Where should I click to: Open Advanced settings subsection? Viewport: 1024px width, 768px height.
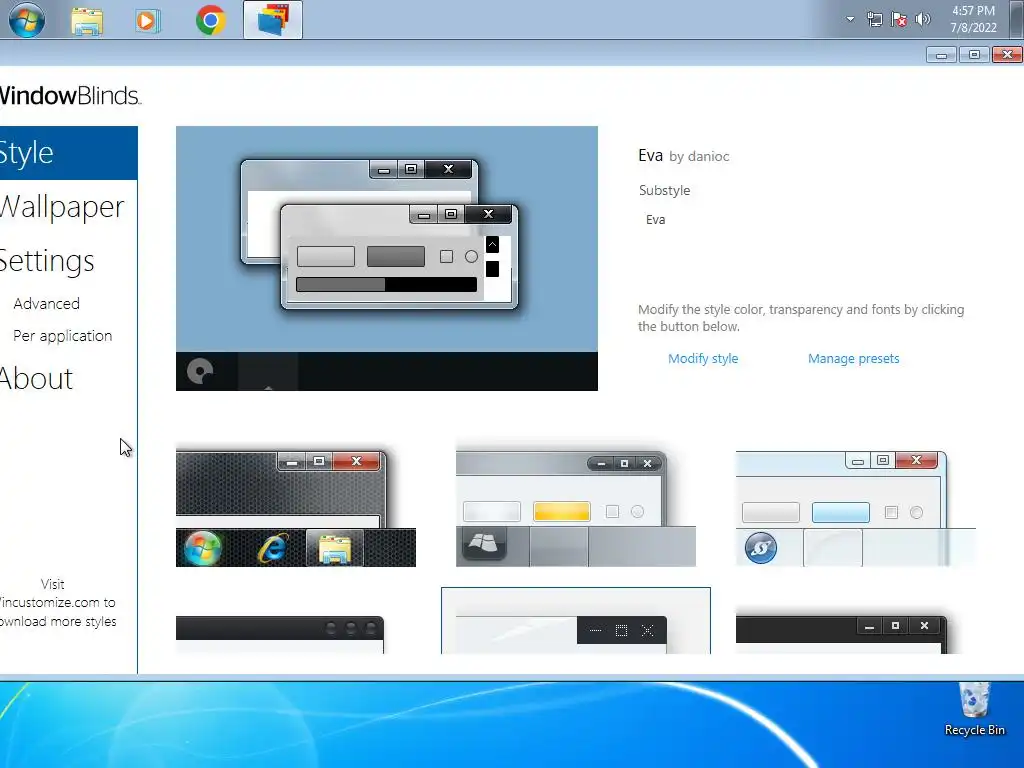click(46, 304)
